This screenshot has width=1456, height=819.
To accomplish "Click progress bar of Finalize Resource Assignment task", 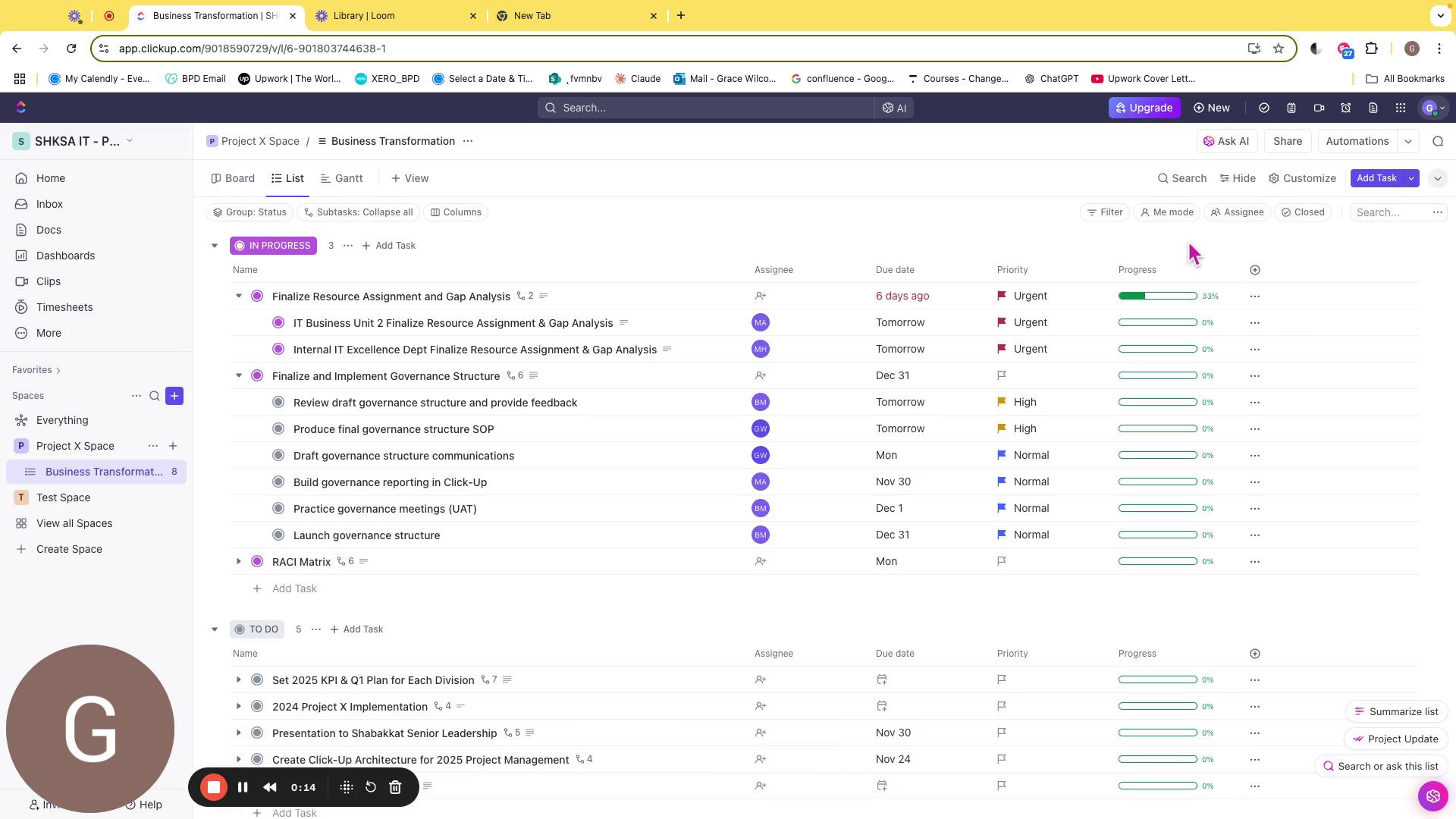I will [x=1157, y=296].
